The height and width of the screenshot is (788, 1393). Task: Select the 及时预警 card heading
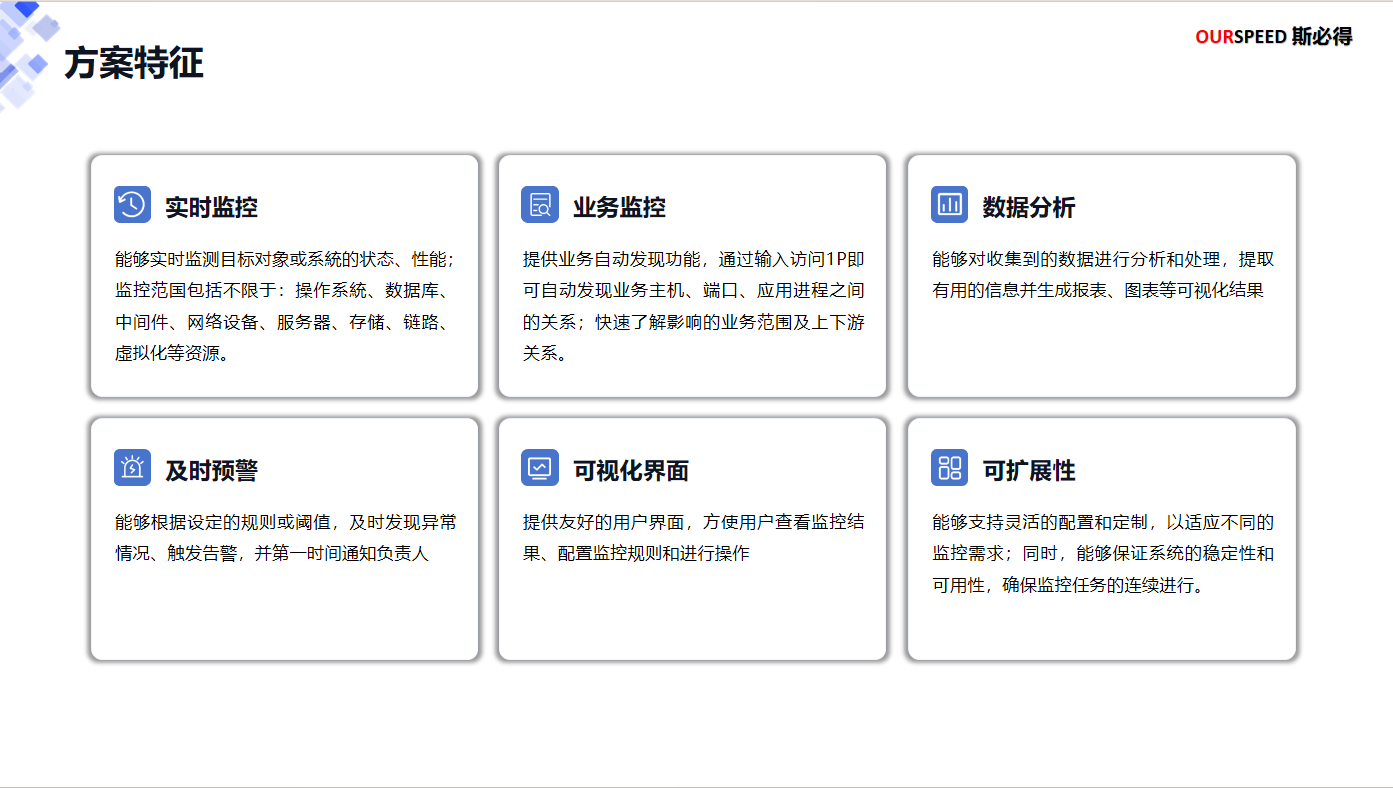[211, 471]
